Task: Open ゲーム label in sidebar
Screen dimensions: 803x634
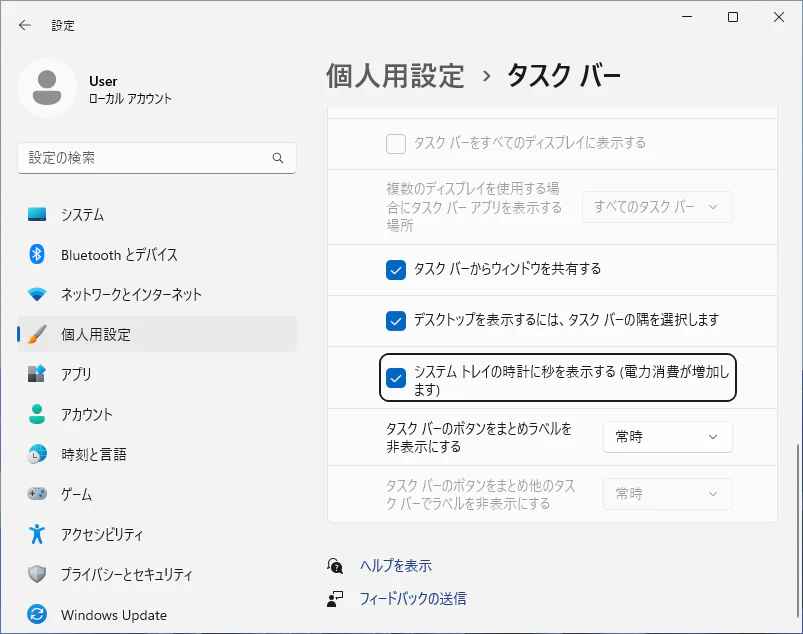Action: pos(76,494)
